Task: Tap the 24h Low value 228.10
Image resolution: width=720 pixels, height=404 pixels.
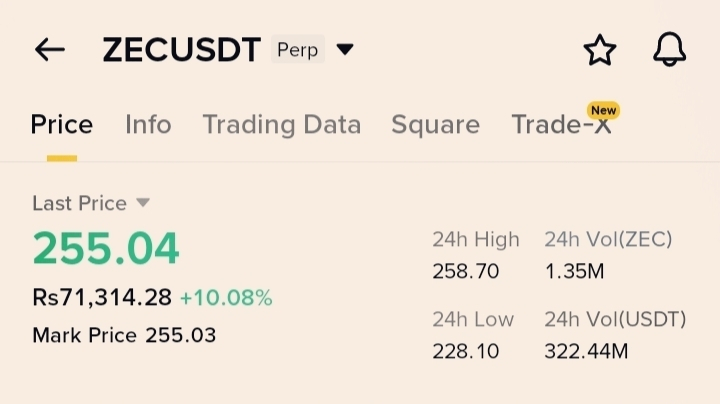Action: 465,351
